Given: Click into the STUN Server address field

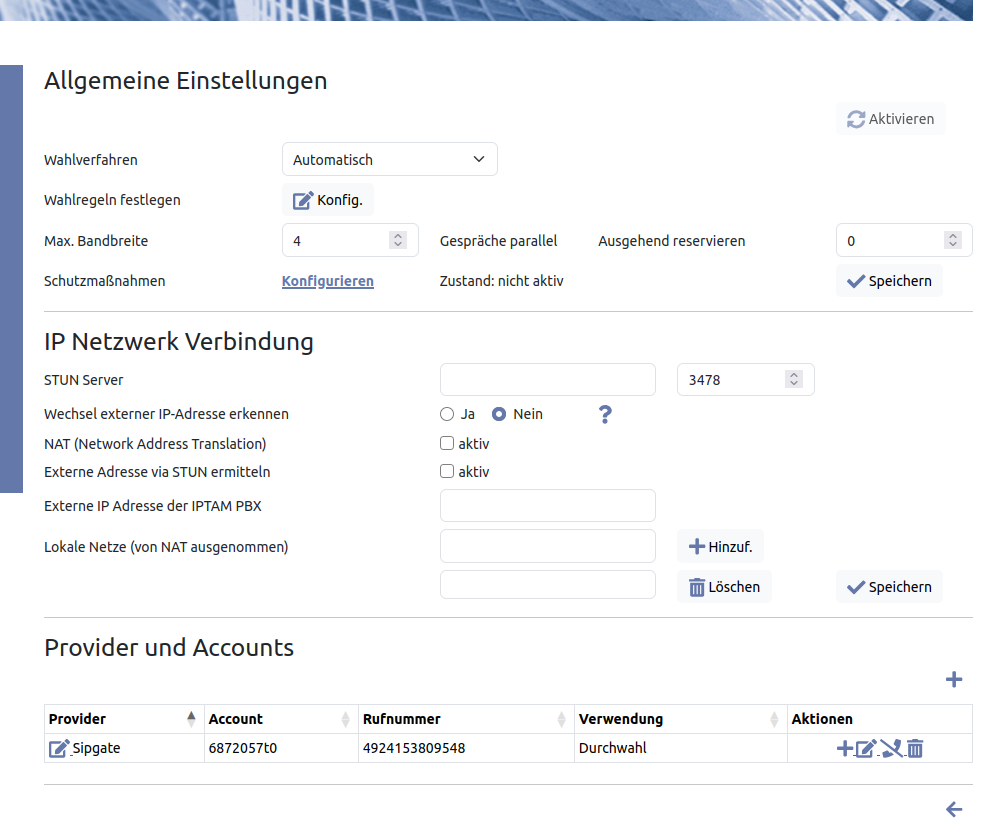Looking at the screenshot, I should (x=547, y=380).
